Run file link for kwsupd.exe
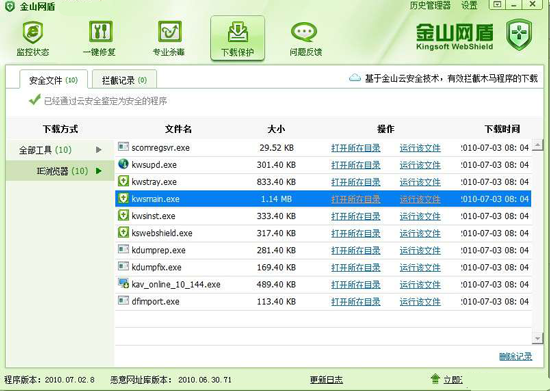Screen dimensions: 550x391 tap(420, 165)
